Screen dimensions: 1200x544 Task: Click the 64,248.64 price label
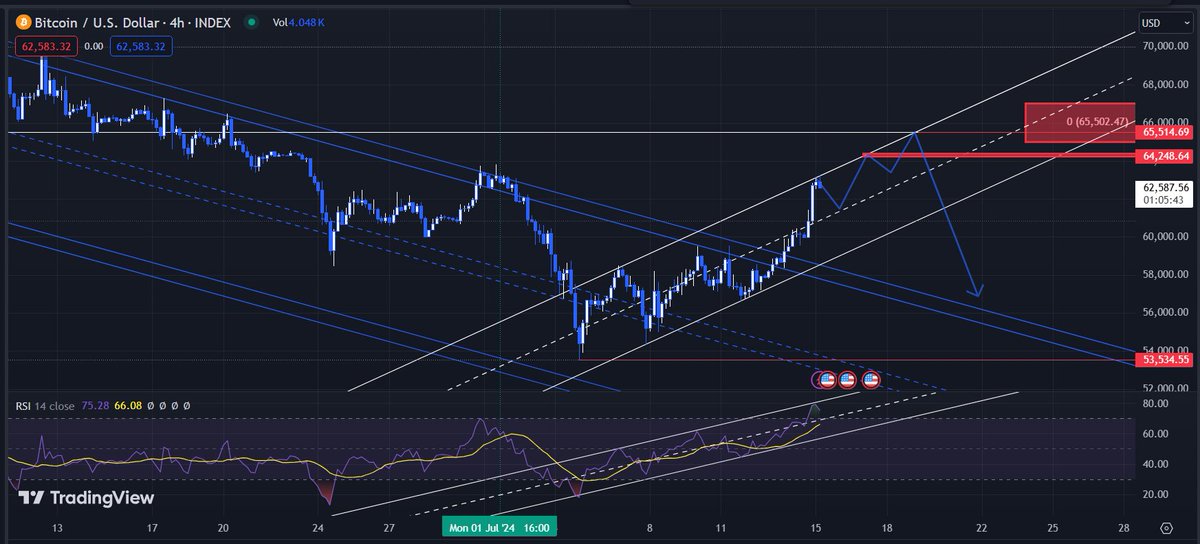(1164, 156)
